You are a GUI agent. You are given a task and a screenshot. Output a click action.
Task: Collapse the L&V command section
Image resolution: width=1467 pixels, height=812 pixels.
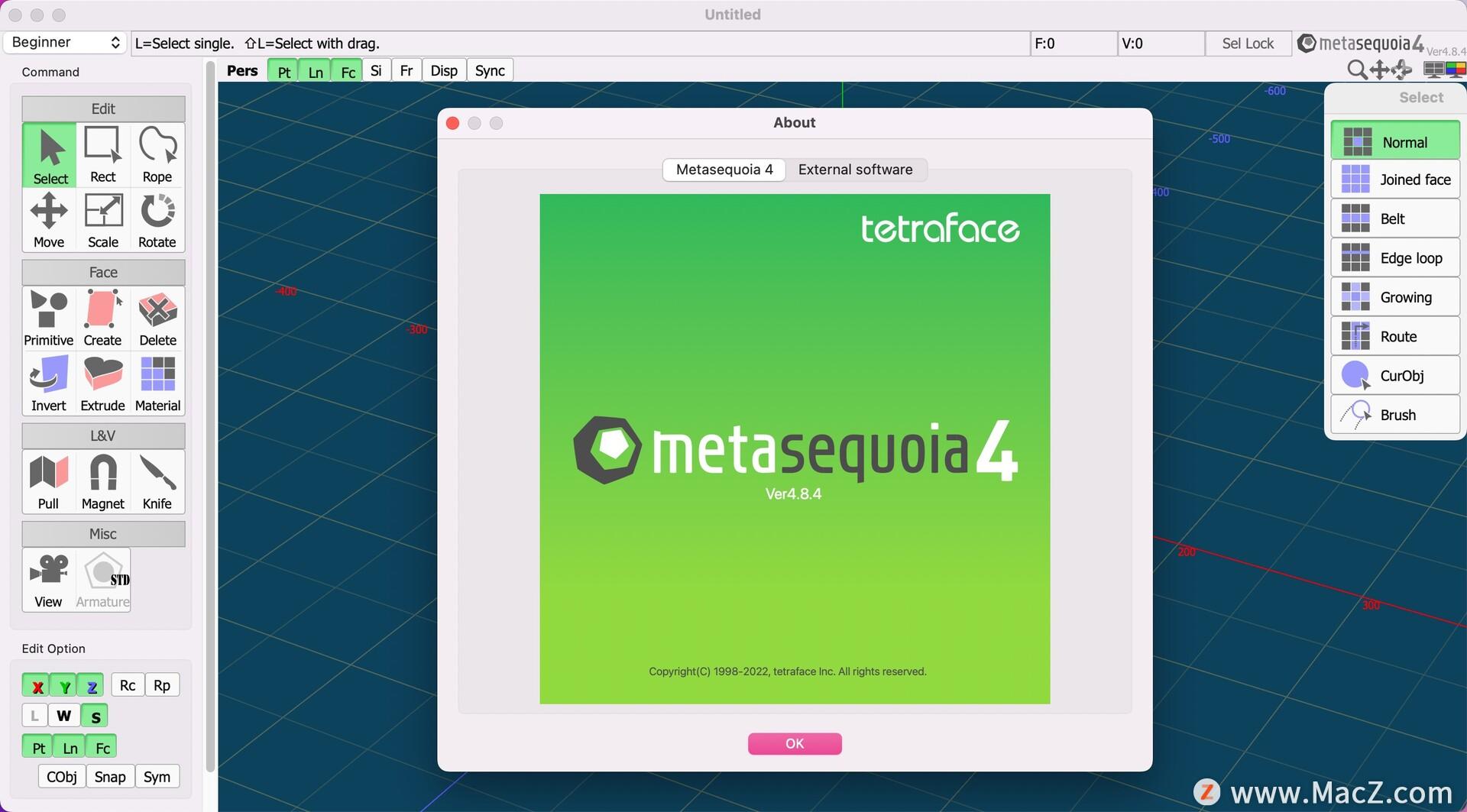click(x=103, y=435)
